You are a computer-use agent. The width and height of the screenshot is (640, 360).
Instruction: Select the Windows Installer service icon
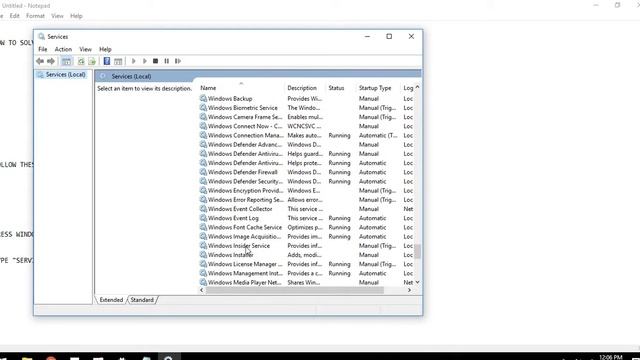(203, 255)
